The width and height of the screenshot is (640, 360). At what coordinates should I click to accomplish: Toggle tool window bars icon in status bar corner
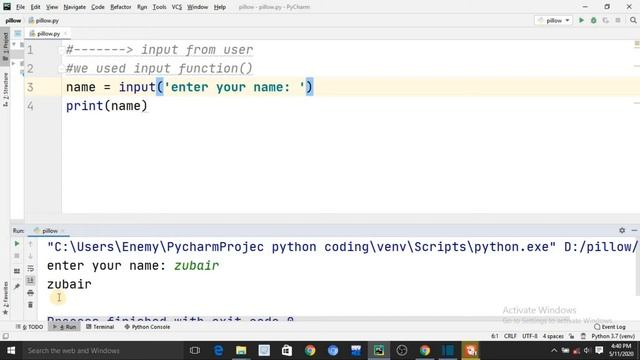click(x=5, y=336)
